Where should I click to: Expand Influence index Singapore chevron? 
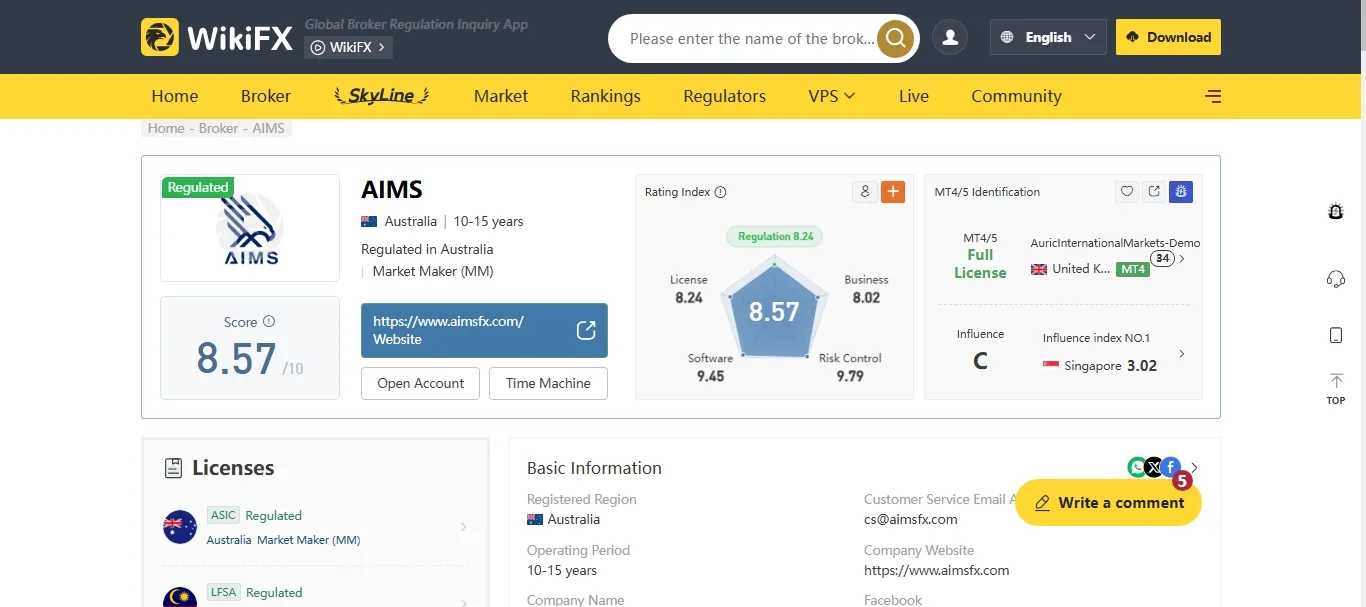click(x=1182, y=354)
